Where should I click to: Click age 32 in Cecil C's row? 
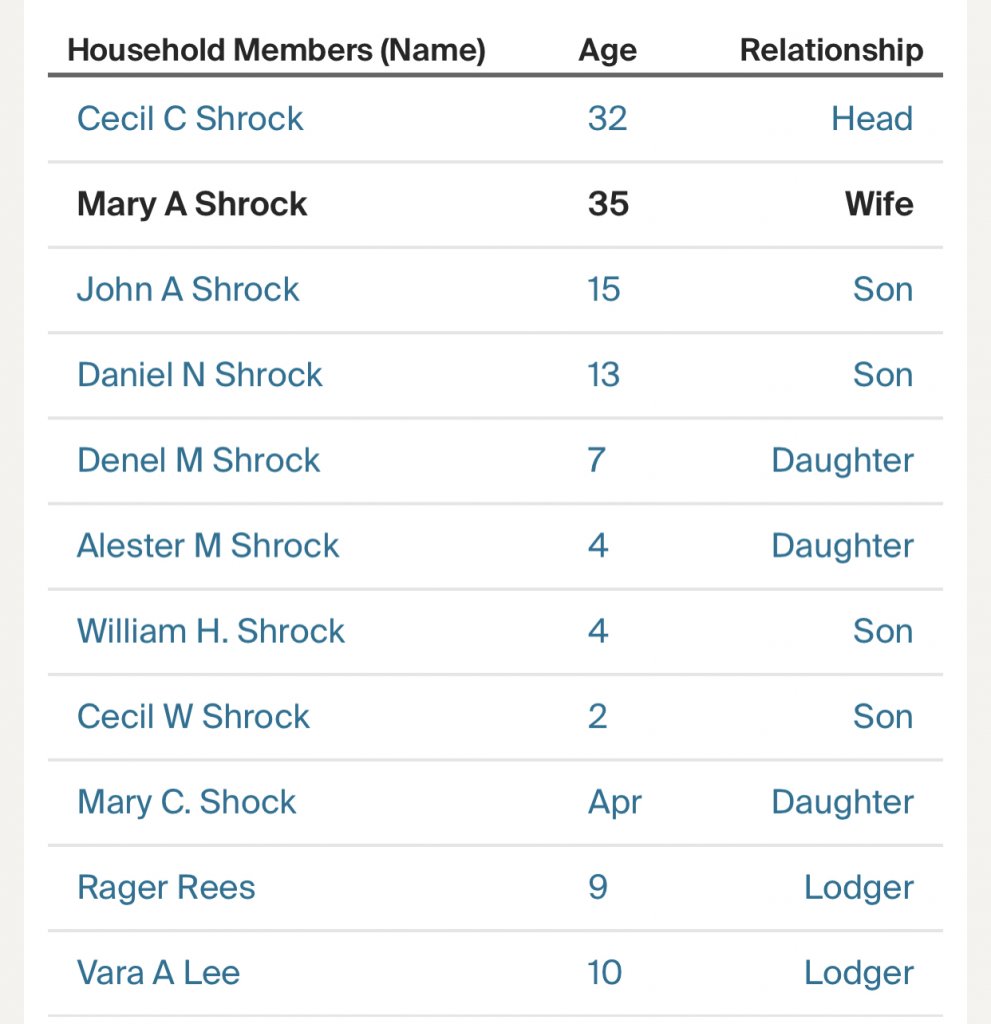(607, 119)
